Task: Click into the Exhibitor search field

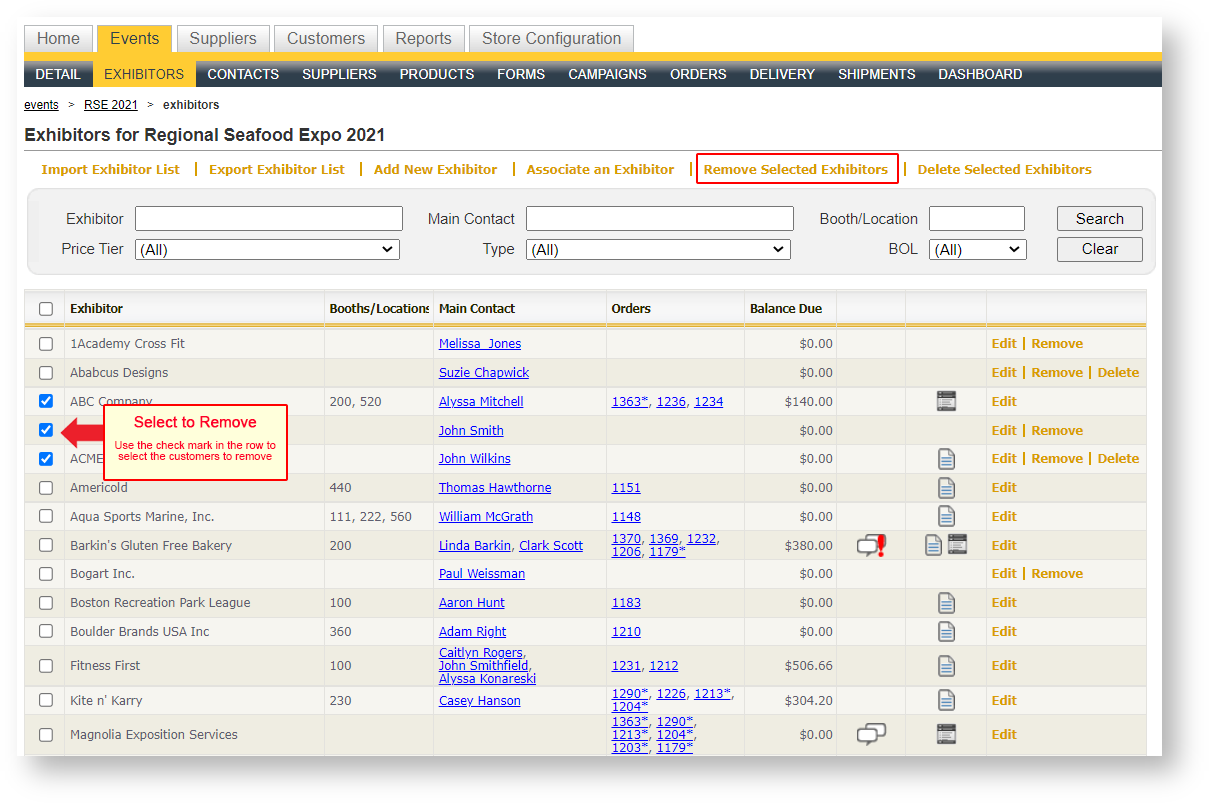Action: coord(268,219)
